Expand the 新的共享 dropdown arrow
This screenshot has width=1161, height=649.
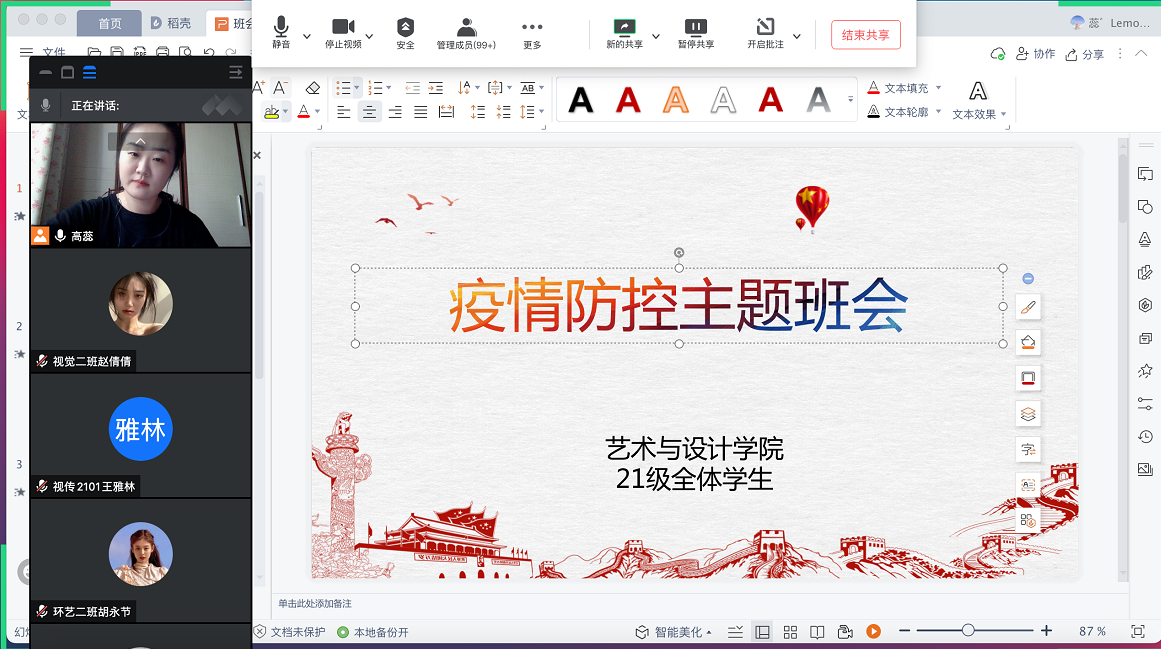tap(656, 36)
